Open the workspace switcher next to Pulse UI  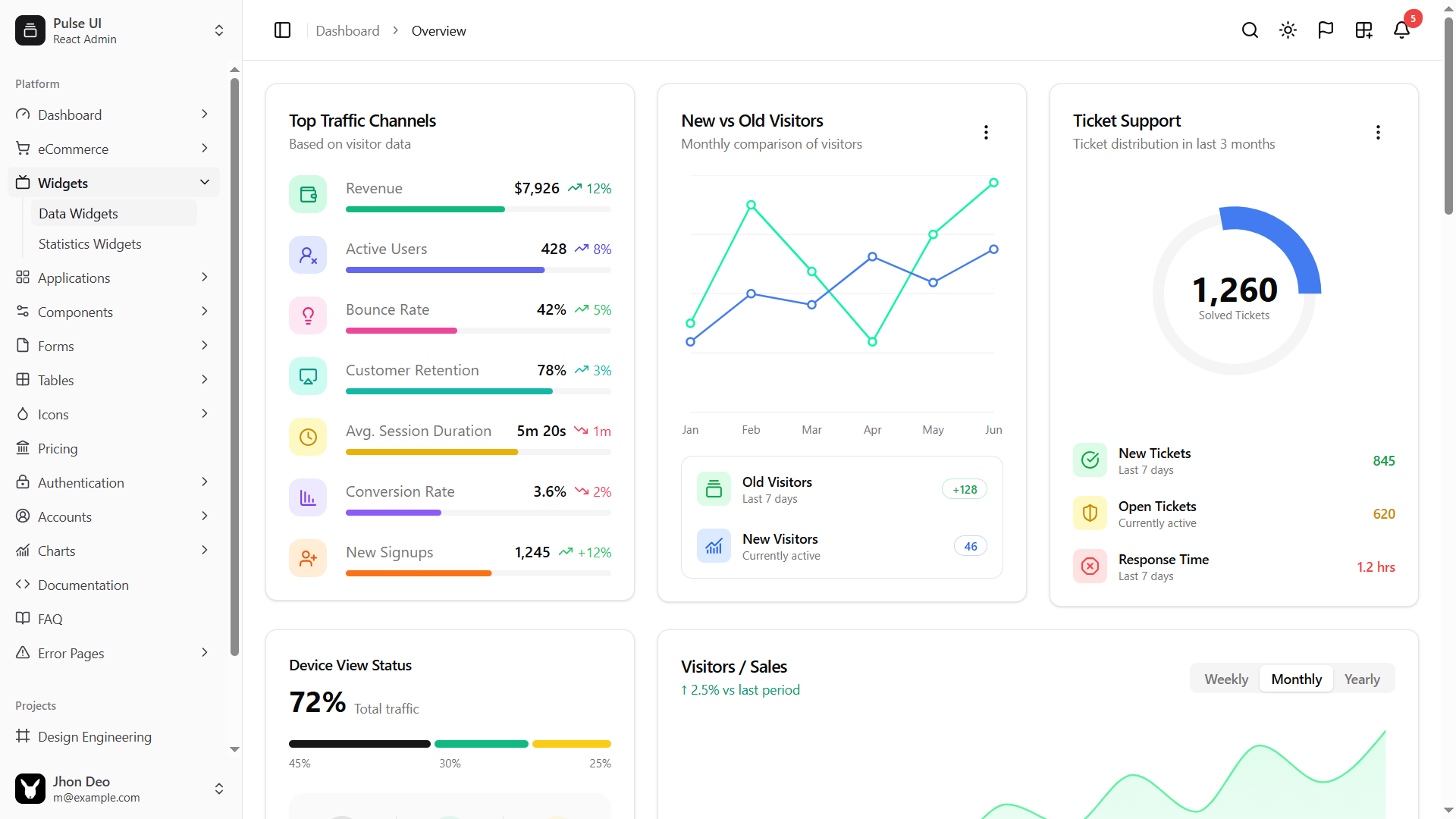point(218,30)
